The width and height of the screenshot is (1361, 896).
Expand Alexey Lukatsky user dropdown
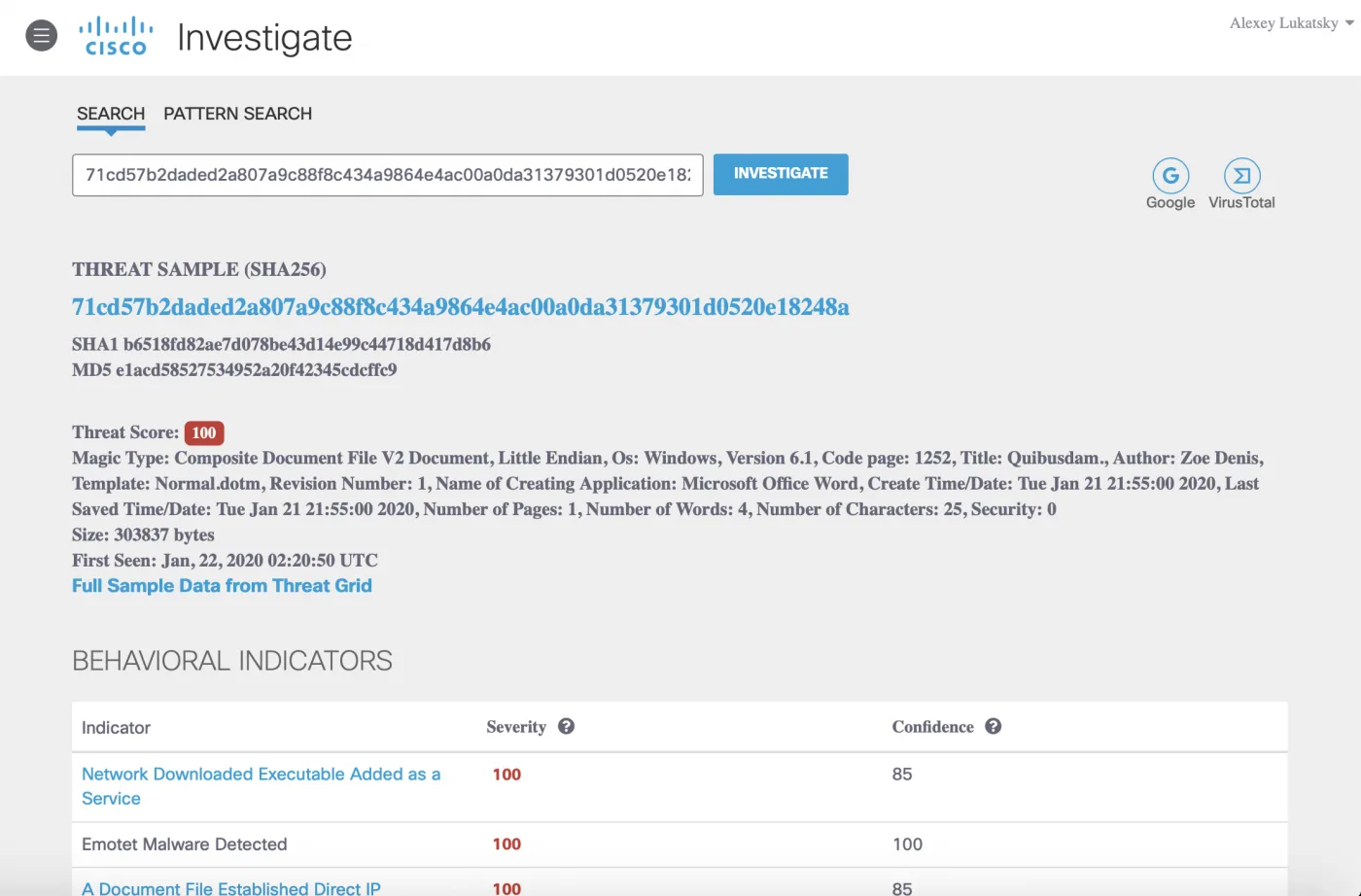pyautogui.click(x=1291, y=23)
